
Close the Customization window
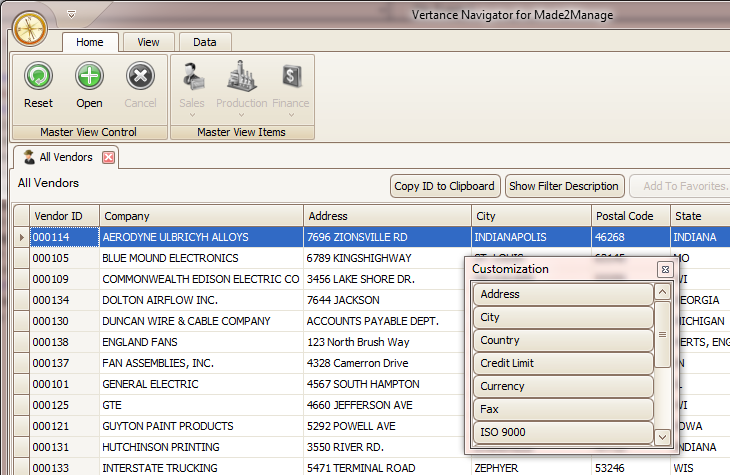pyautogui.click(x=665, y=269)
